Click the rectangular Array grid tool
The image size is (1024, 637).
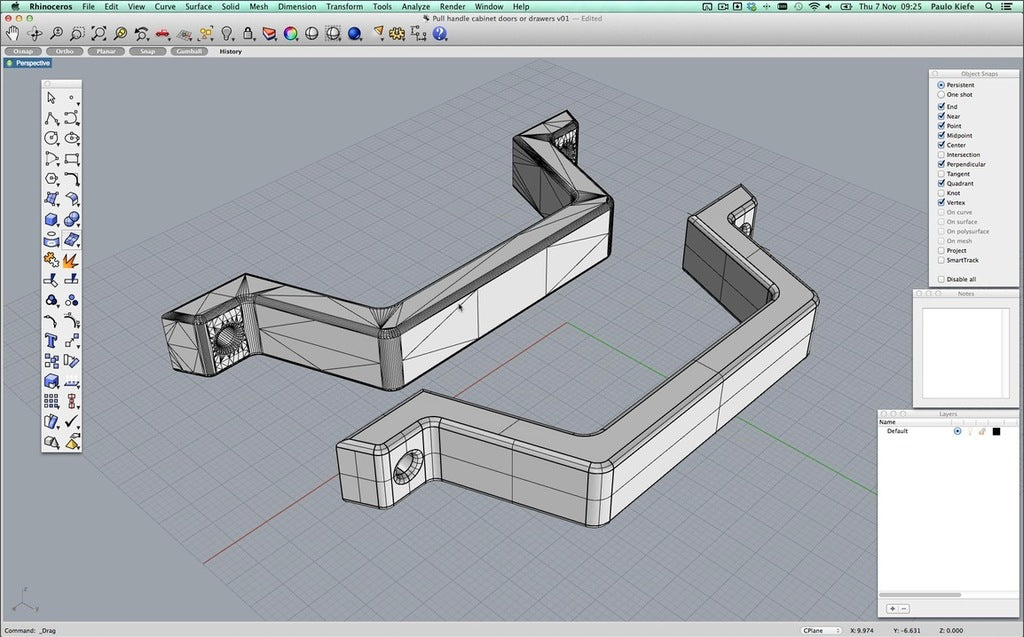point(51,401)
